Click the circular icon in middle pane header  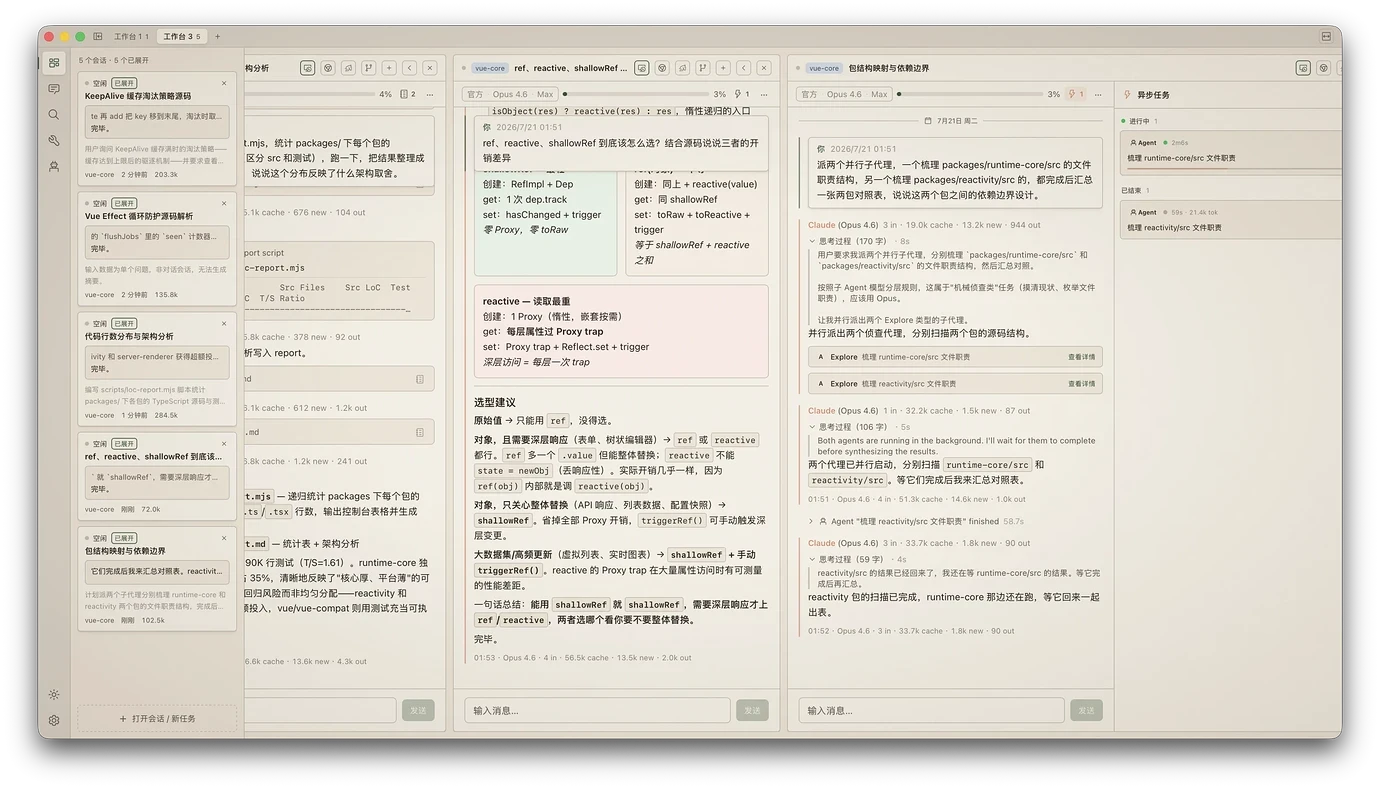[662, 68]
